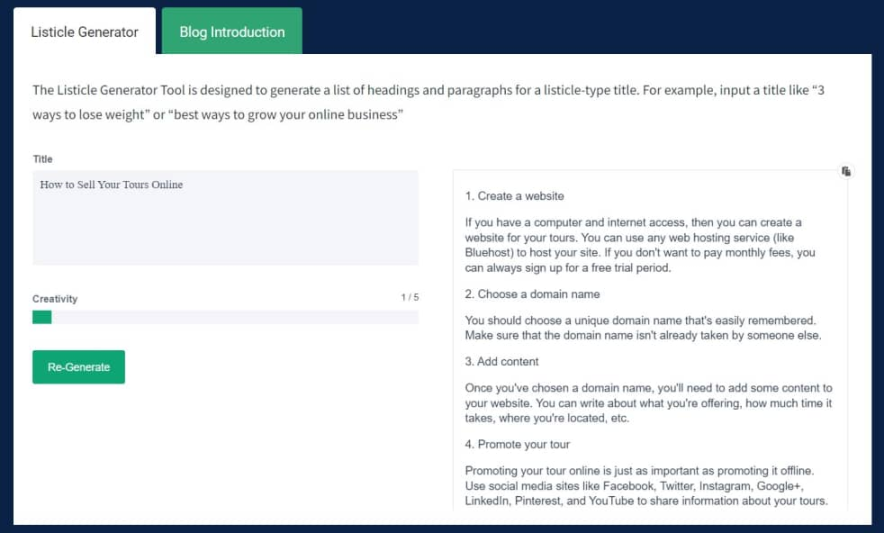Click the "4. Promote your tour" heading
884x533 pixels.
click(524, 444)
